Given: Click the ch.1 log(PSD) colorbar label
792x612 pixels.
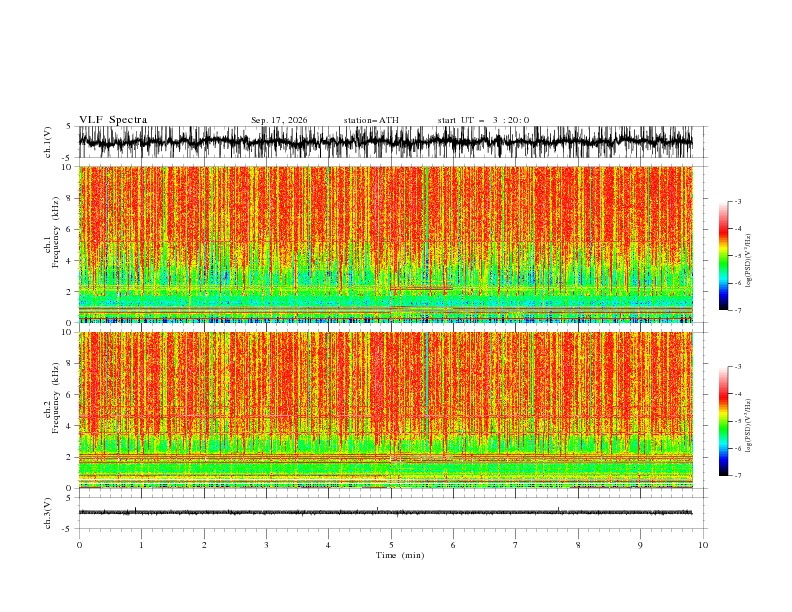Looking at the screenshot, I should (748, 261).
